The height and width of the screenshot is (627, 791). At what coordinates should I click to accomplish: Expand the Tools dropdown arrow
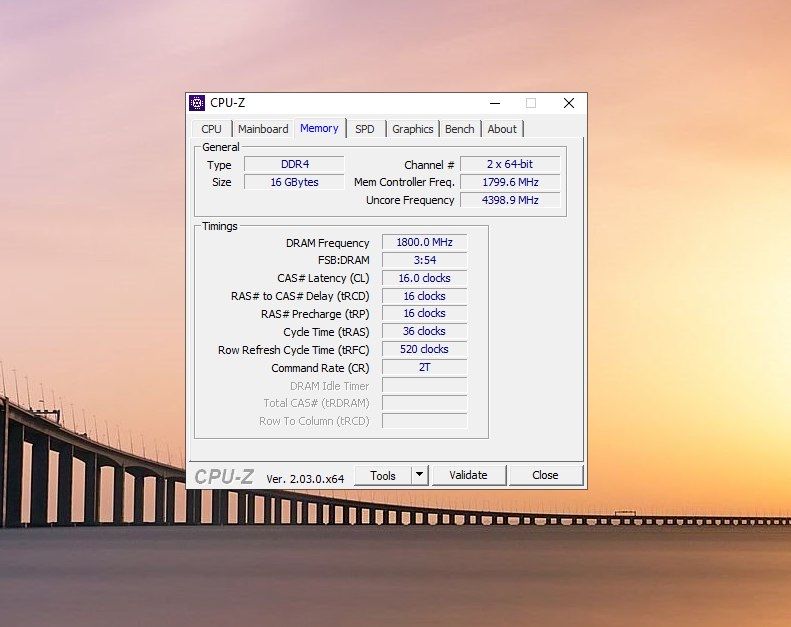[x=420, y=475]
